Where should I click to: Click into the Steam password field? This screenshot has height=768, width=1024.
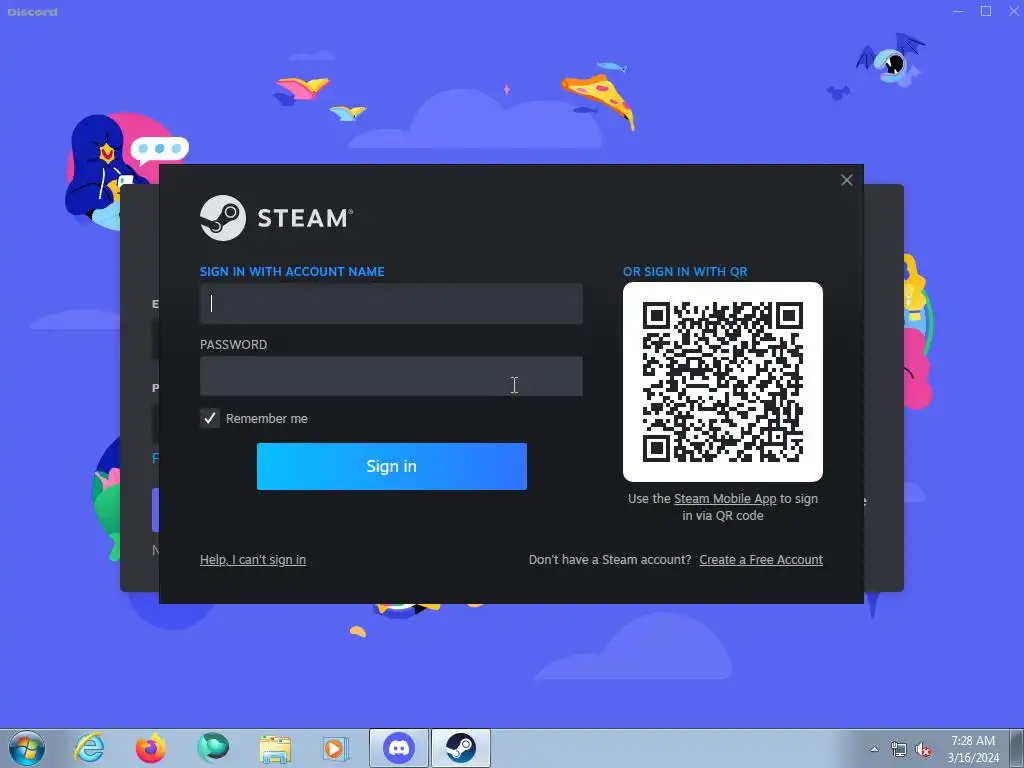point(391,376)
